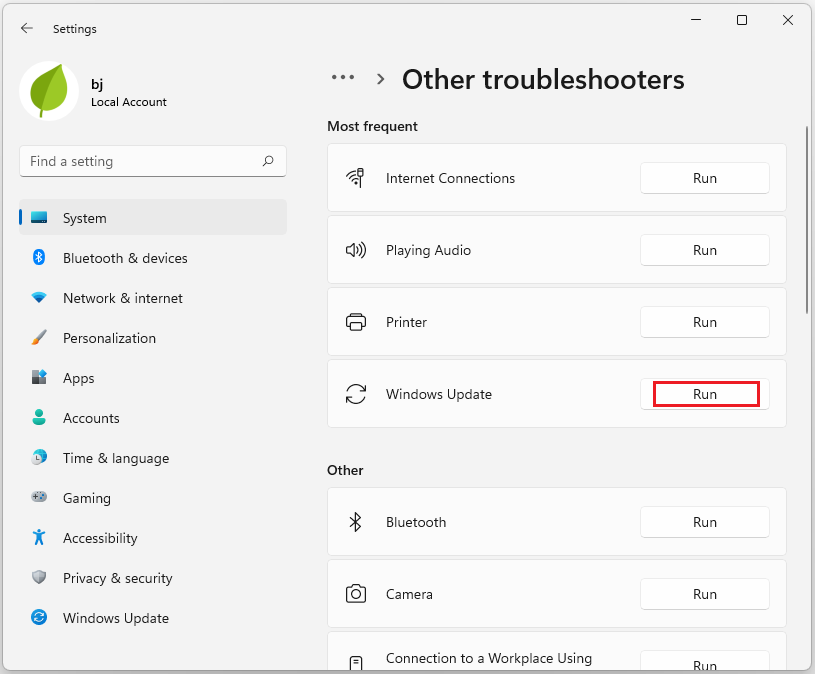Click the Privacy shield icon
815x674 pixels.
(x=39, y=577)
